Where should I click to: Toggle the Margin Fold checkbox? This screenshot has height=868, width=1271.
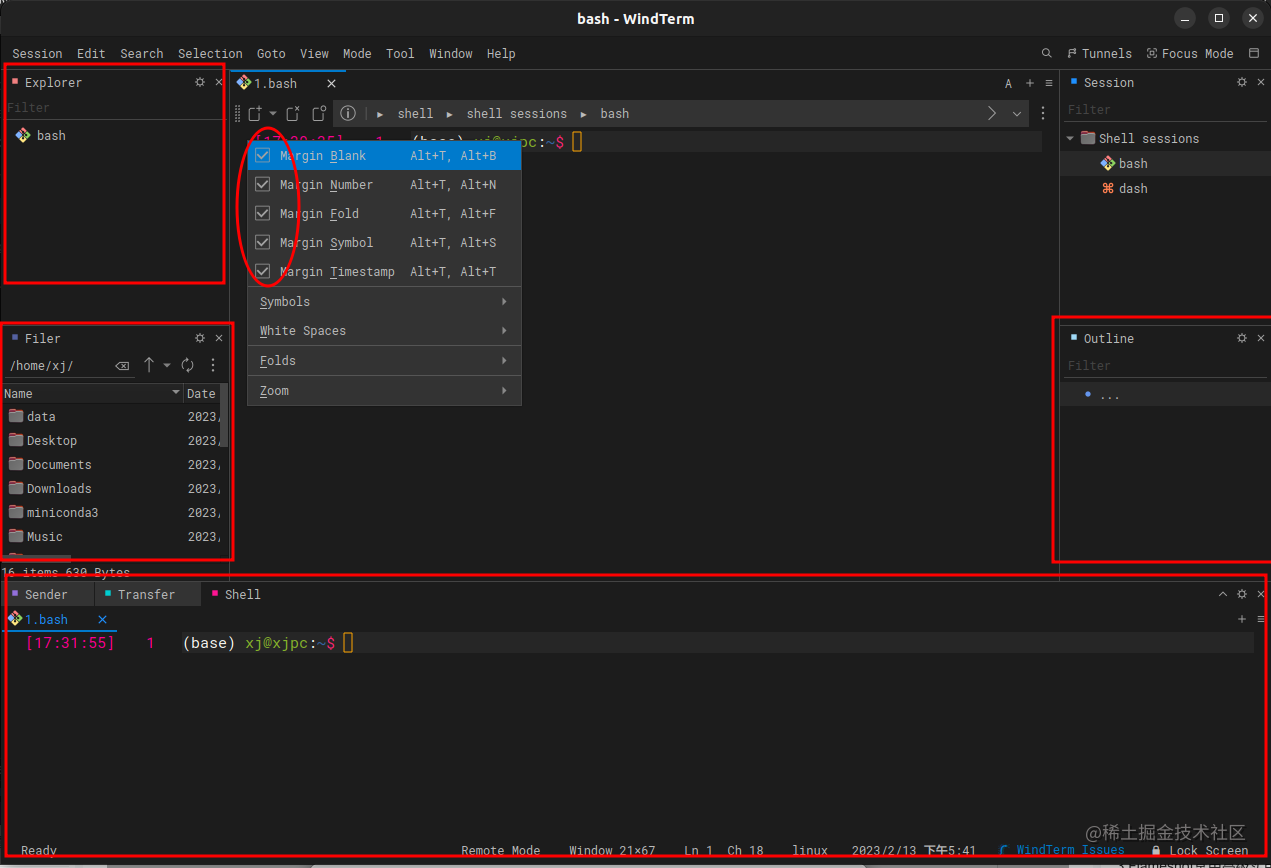tap(263, 214)
